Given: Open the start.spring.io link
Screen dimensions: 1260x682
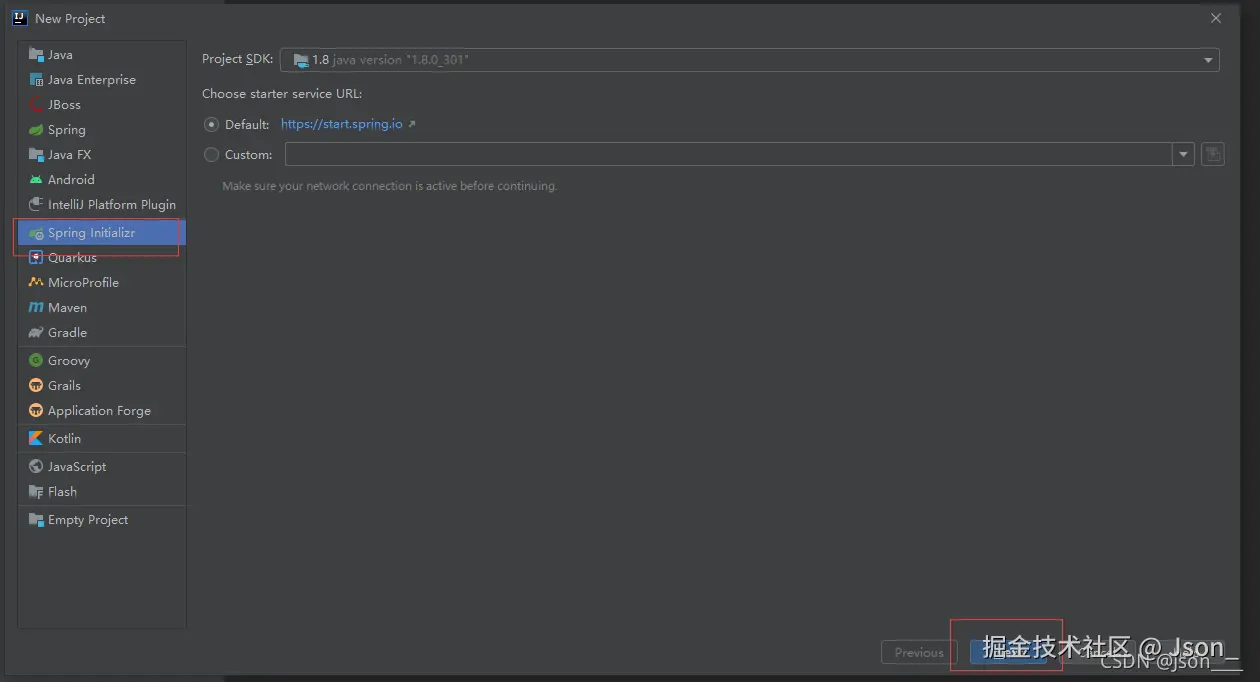Looking at the screenshot, I should pyautogui.click(x=342, y=124).
